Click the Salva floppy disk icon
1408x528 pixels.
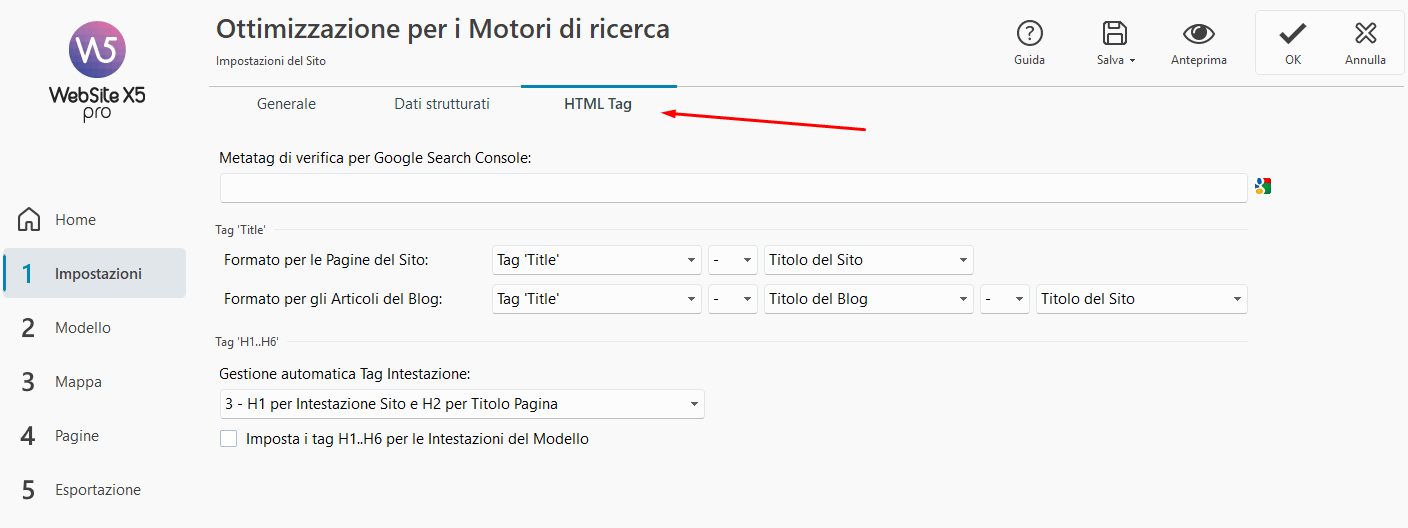[1114, 34]
